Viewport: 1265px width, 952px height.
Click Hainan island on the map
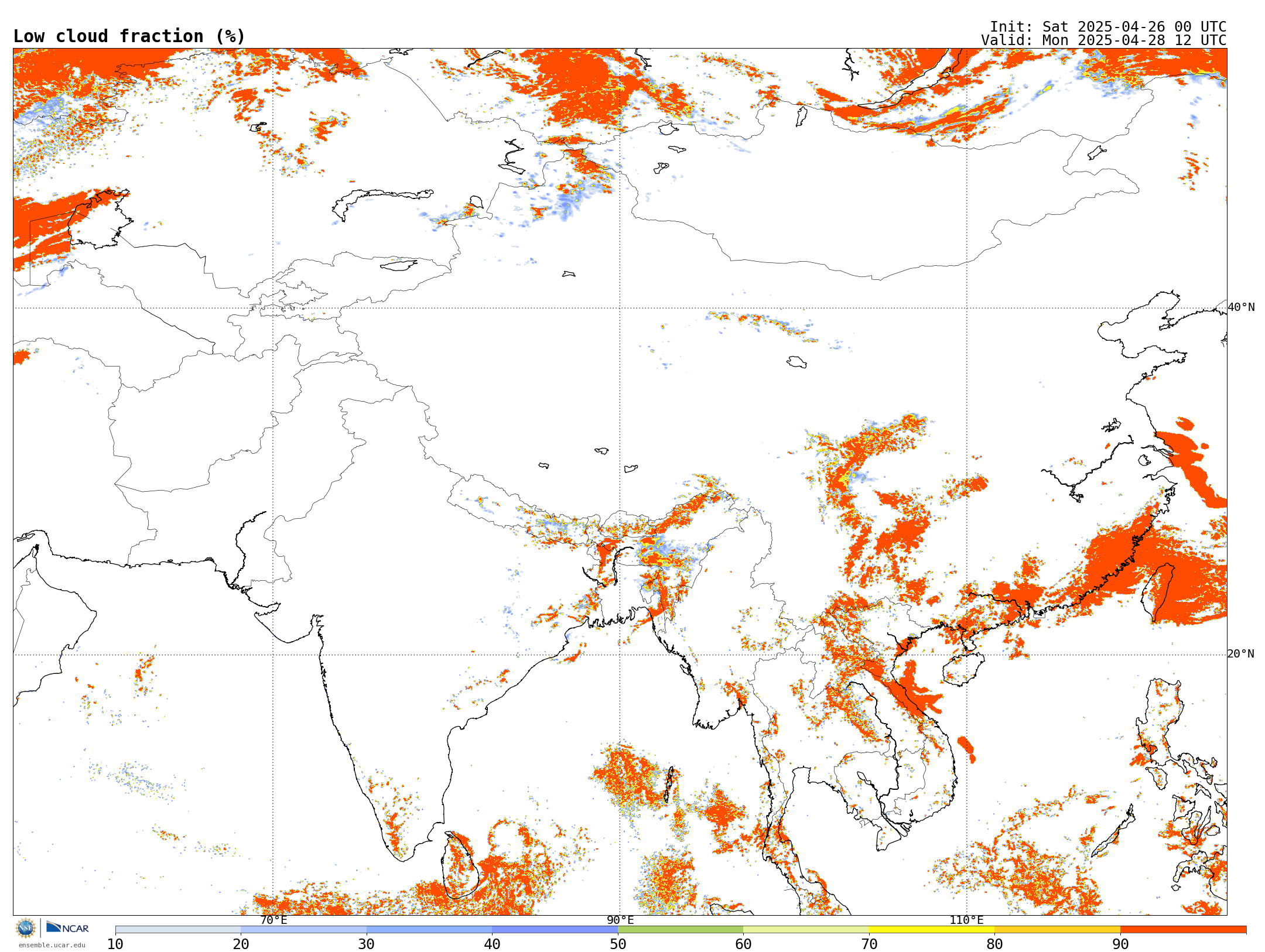tap(963, 669)
